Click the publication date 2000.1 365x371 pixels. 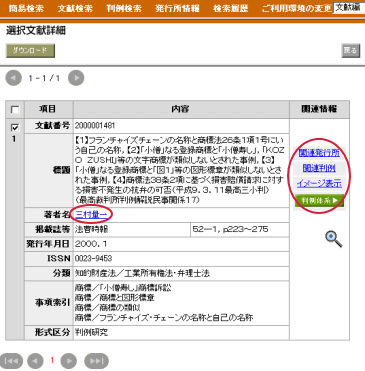point(91,244)
